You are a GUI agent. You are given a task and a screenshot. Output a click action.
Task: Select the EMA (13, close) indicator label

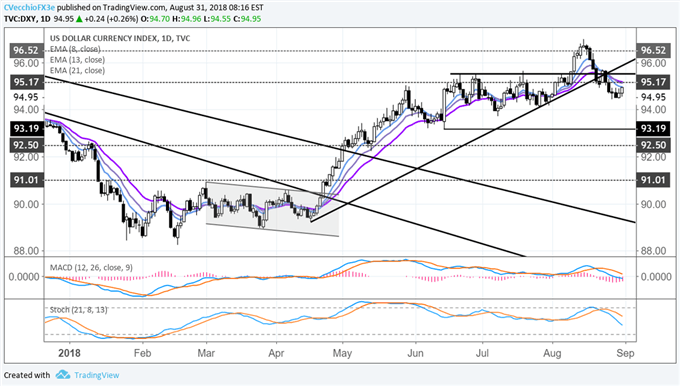pyautogui.click(x=77, y=60)
